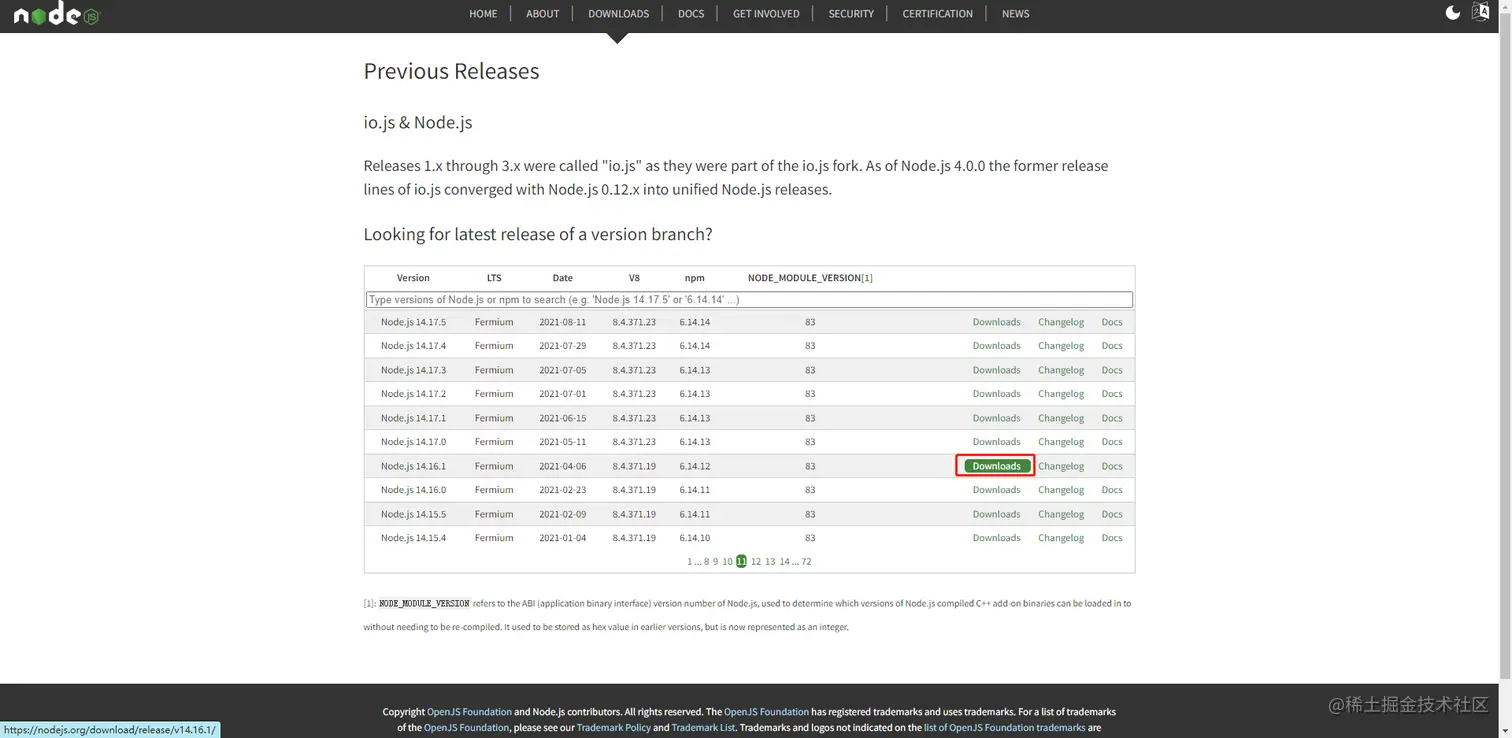The image size is (1512, 738).
Task: Go to the HOME nav item
Action: [x=483, y=14]
